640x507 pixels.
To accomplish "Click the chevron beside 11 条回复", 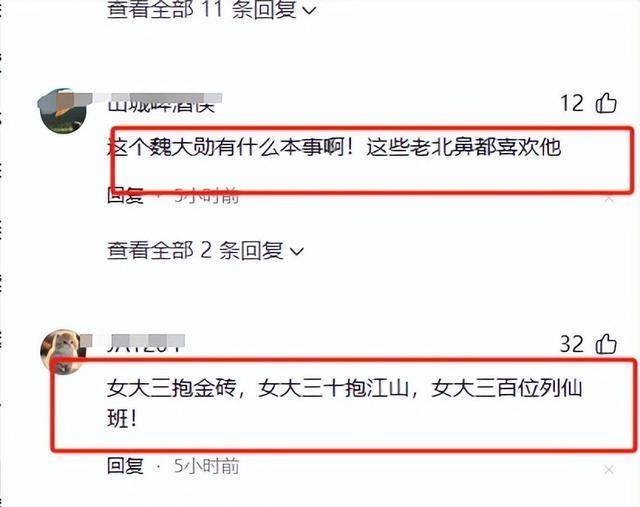I will [310, 11].
